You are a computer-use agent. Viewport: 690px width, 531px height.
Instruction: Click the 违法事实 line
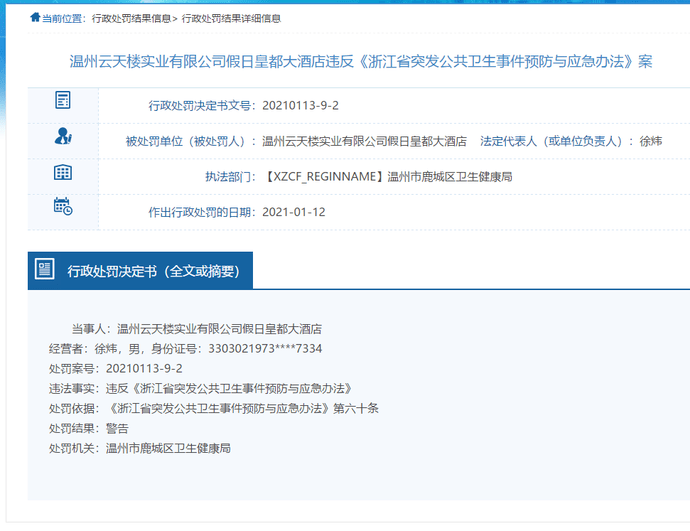(200, 389)
